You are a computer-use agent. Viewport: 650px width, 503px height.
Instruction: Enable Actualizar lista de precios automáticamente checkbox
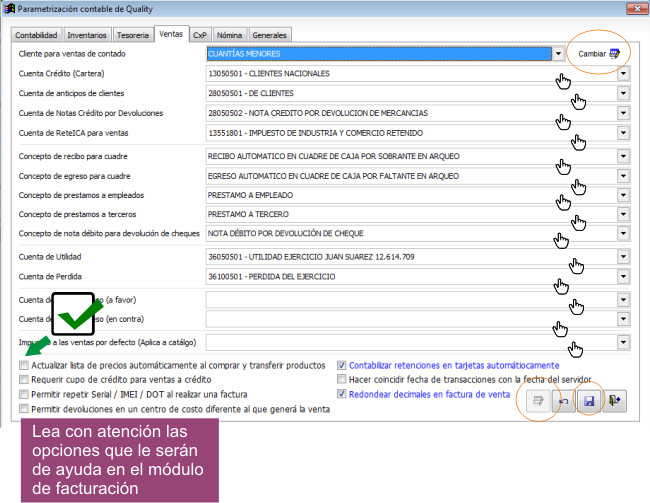coord(24,365)
